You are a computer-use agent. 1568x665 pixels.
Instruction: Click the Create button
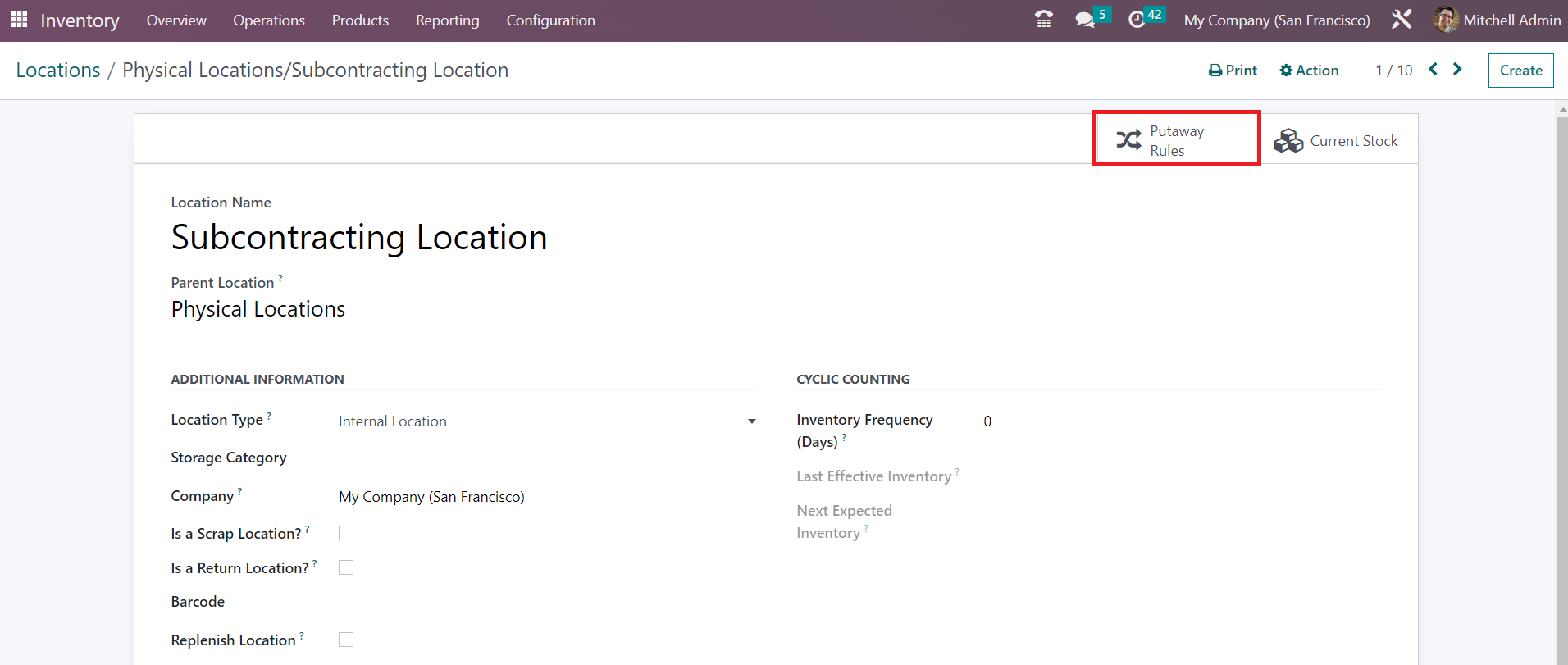coord(1520,71)
